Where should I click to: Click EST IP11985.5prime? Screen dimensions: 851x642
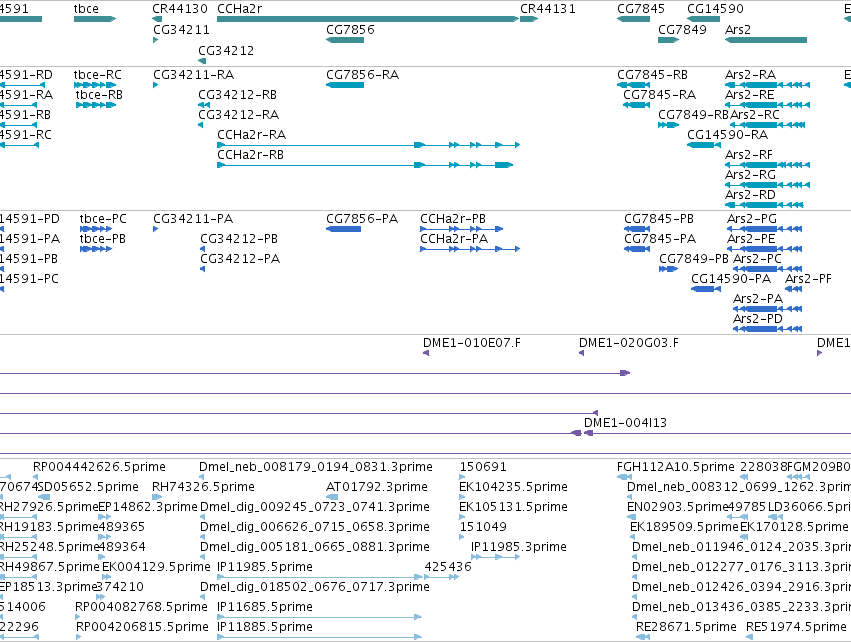tap(265, 567)
